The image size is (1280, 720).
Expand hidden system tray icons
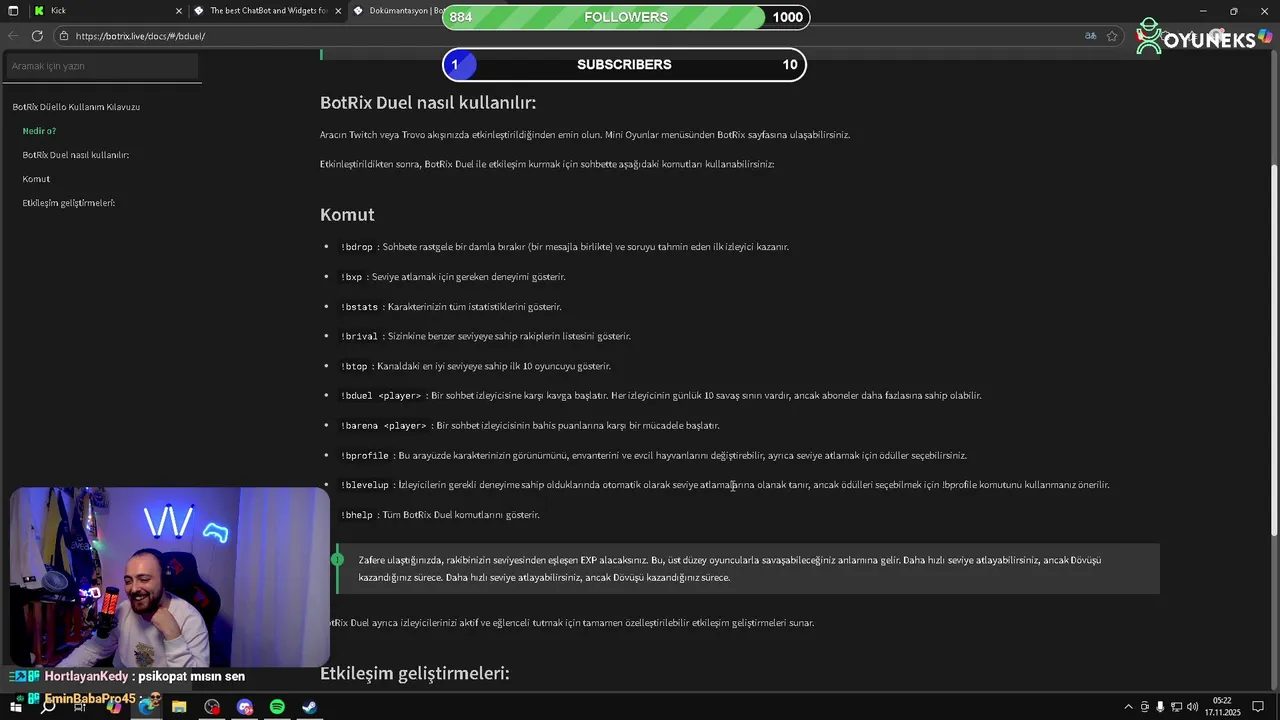(1129, 707)
